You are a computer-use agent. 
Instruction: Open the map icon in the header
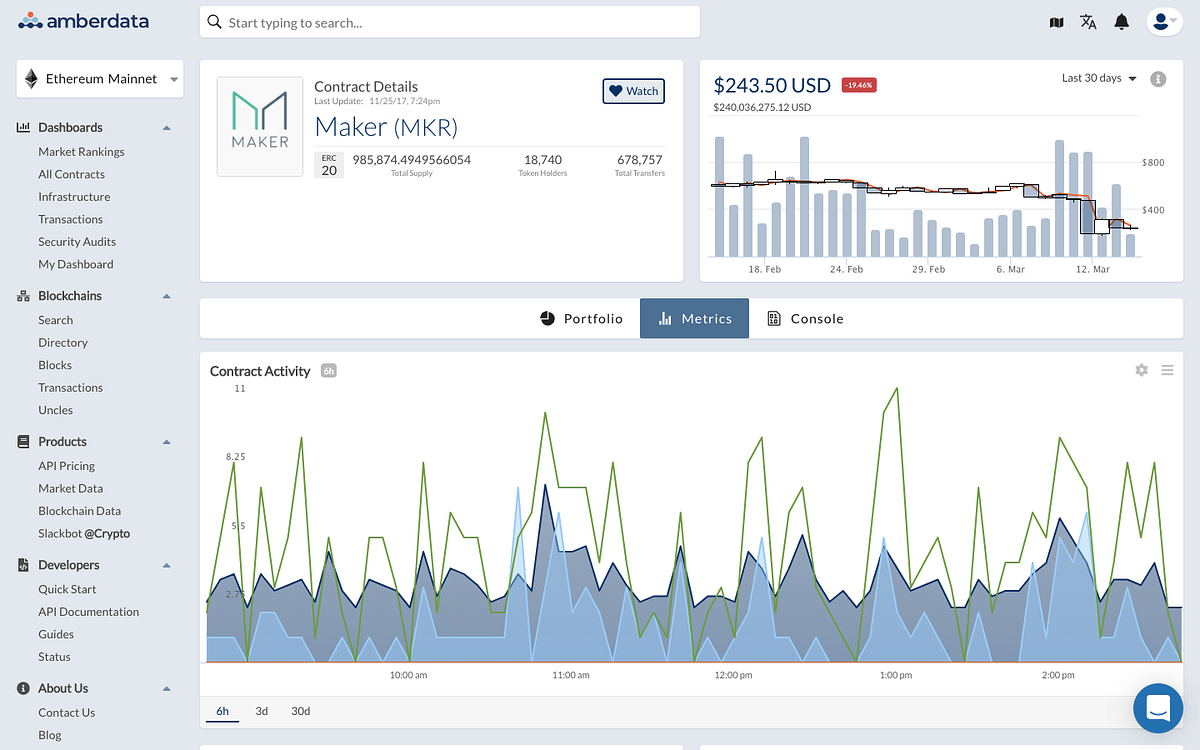pos(1056,21)
